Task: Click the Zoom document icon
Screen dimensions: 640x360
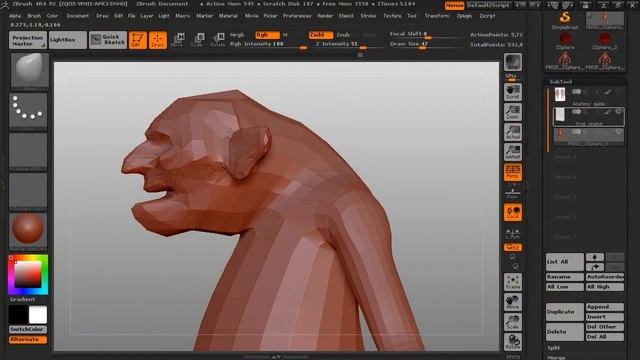Action: pyautogui.click(x=513, y=112)
